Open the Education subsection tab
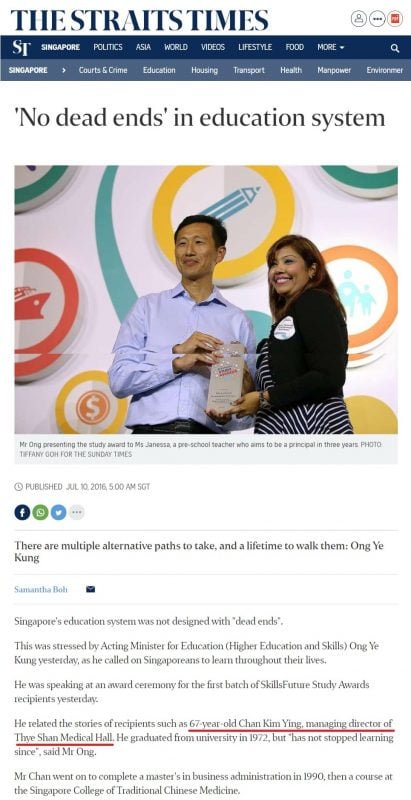The width and height of the screenshot is (411, 800). pyautogui.click(x=159, y=70)
